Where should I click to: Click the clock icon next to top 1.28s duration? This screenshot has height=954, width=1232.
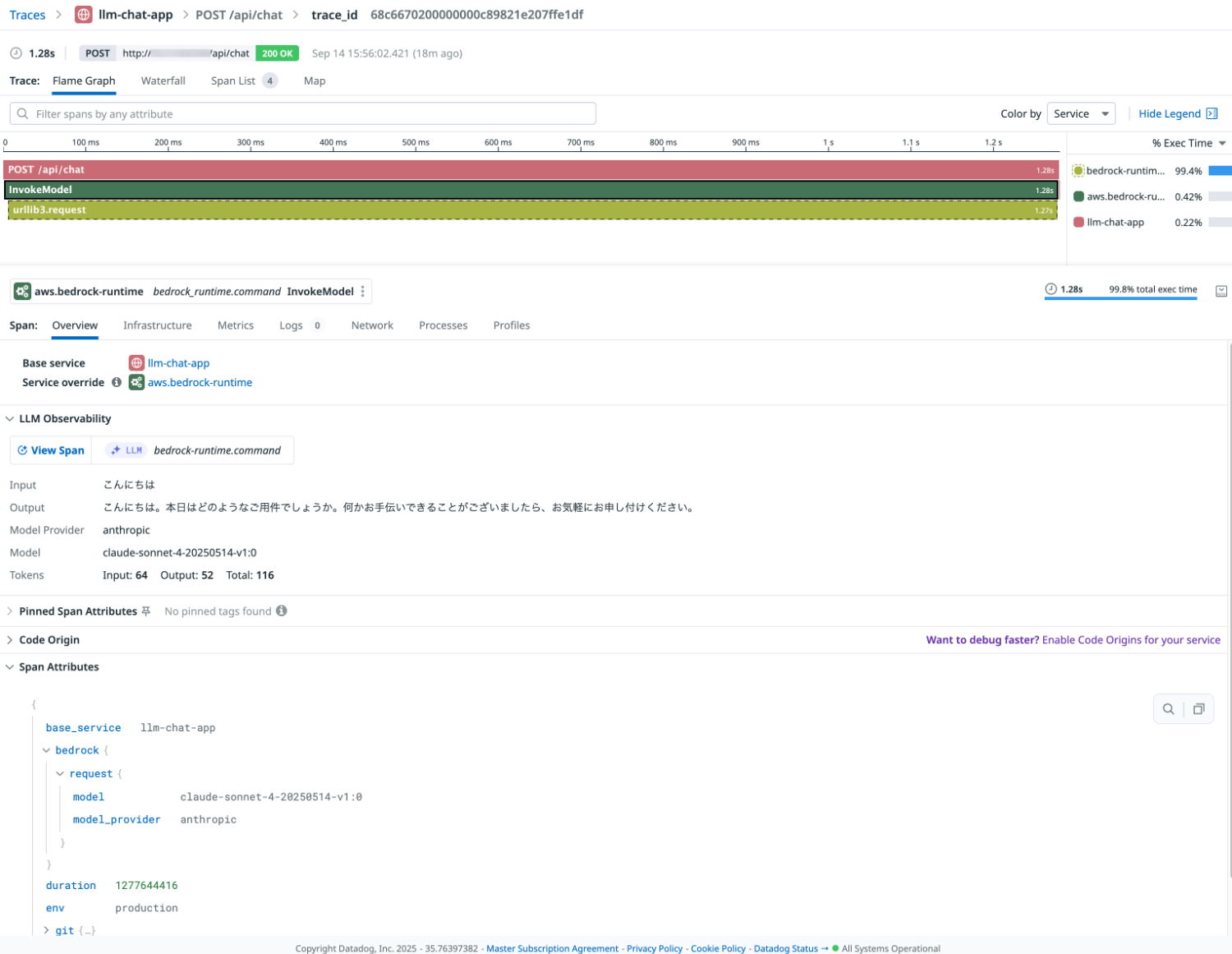click(x=16, y=53)
